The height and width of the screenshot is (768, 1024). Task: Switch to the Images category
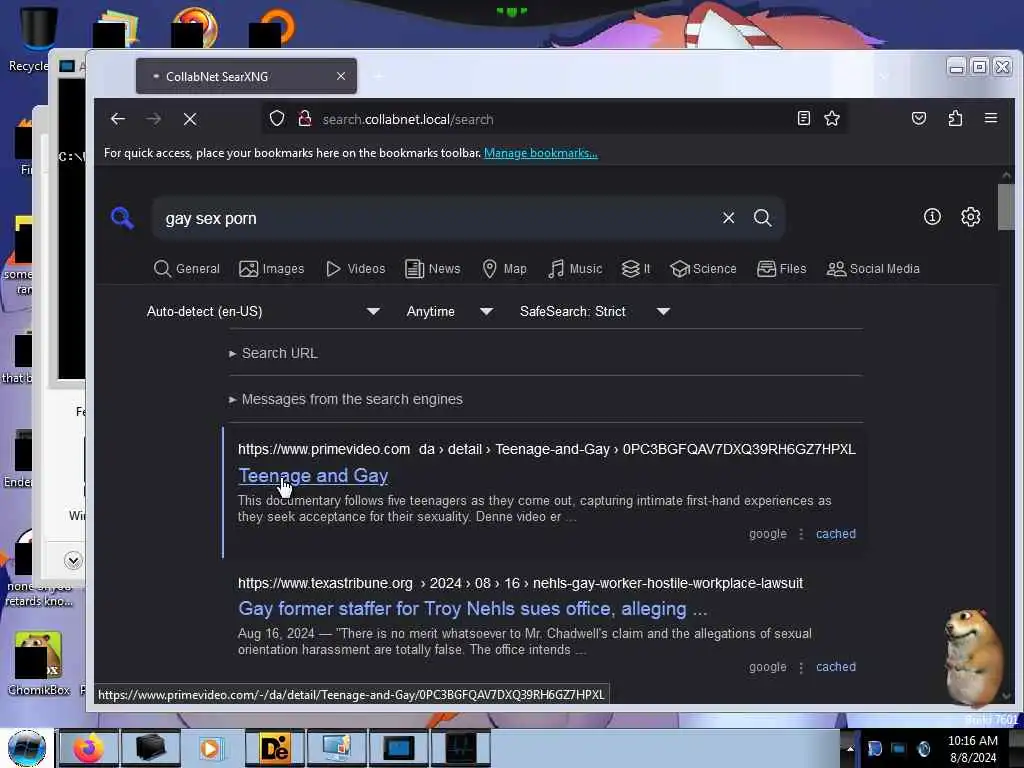click(272, 268)
